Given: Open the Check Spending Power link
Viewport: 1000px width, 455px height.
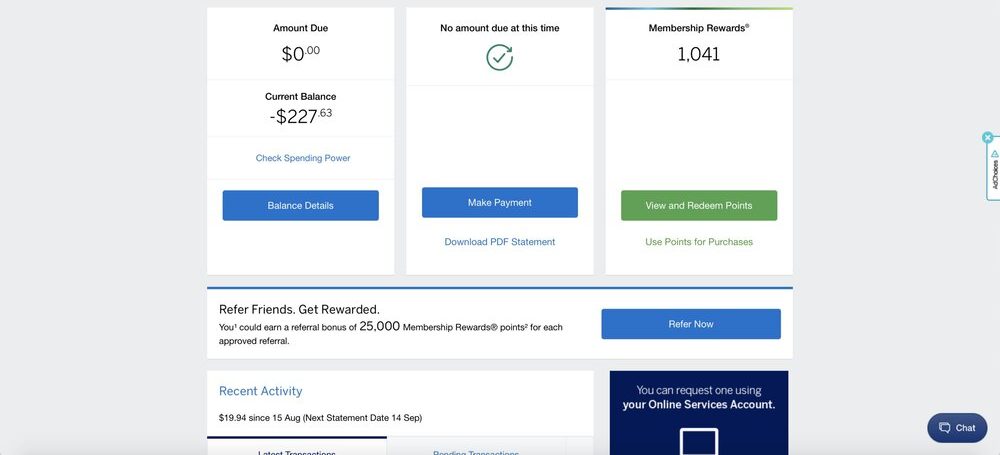Looking at the screenshot, I should point(303,158).
